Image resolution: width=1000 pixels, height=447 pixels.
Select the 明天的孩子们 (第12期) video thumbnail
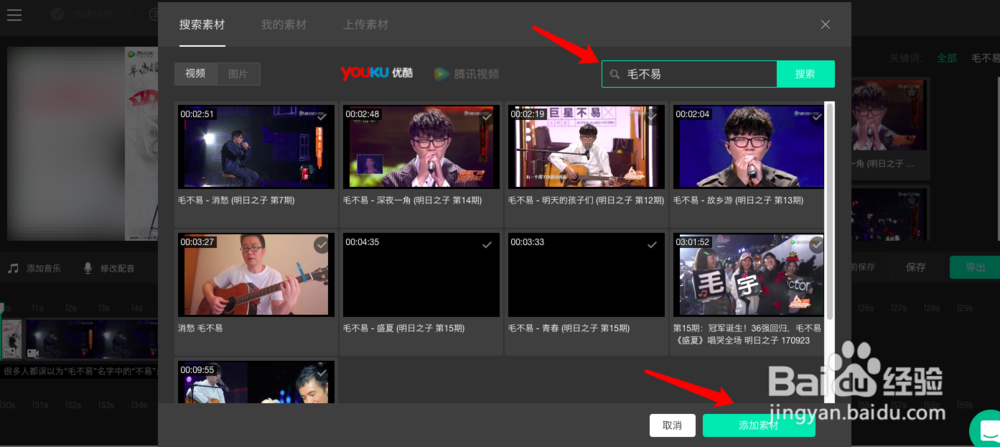pos(586,147)
